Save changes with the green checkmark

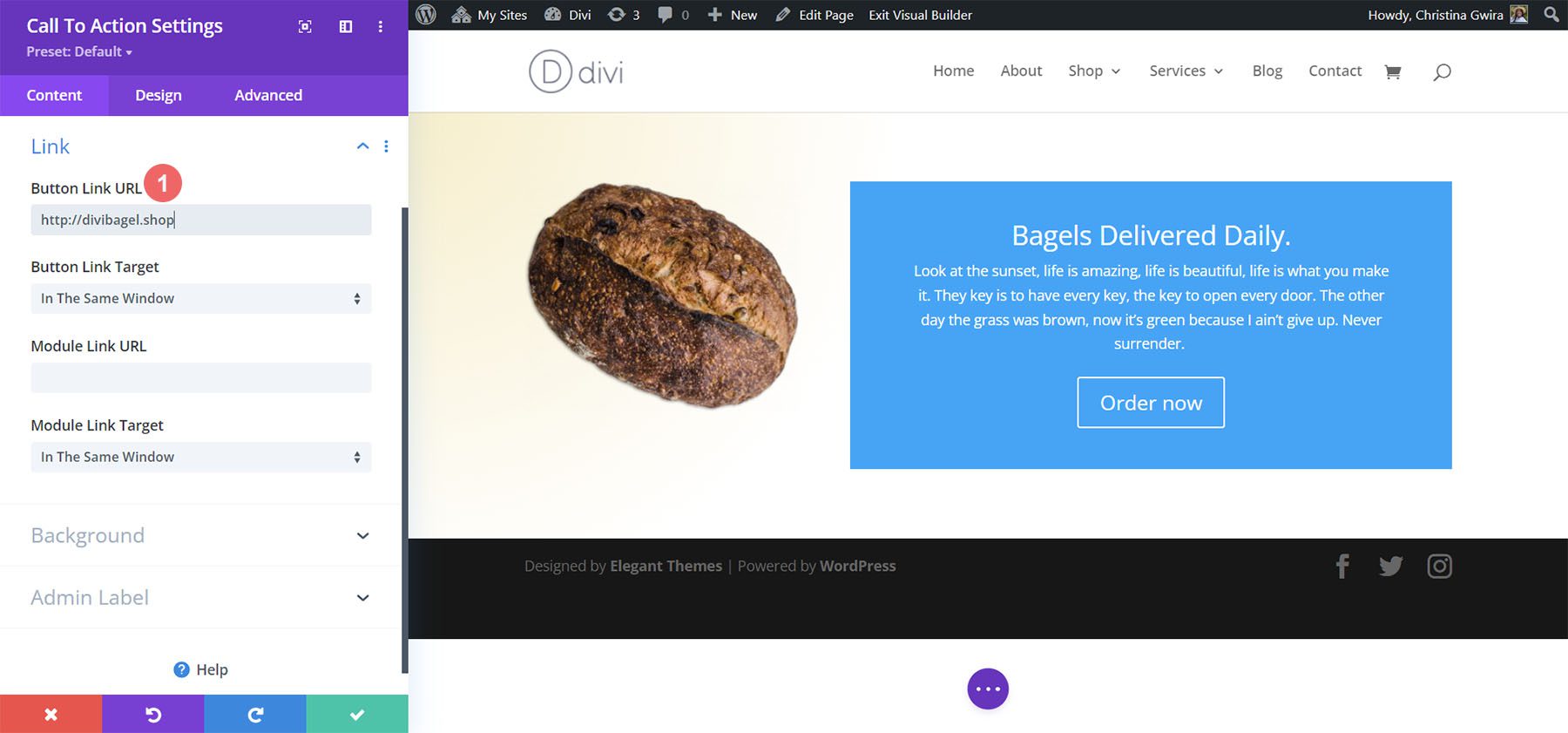click(357, 714)
